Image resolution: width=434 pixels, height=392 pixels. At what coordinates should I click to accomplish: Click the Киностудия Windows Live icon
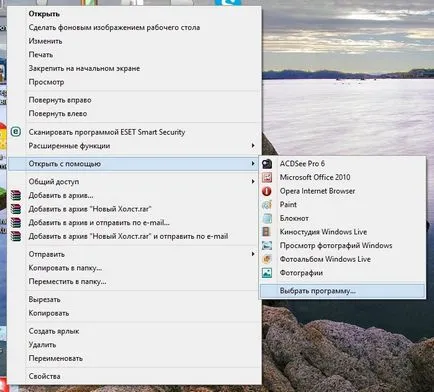click(x=267, y=232)
